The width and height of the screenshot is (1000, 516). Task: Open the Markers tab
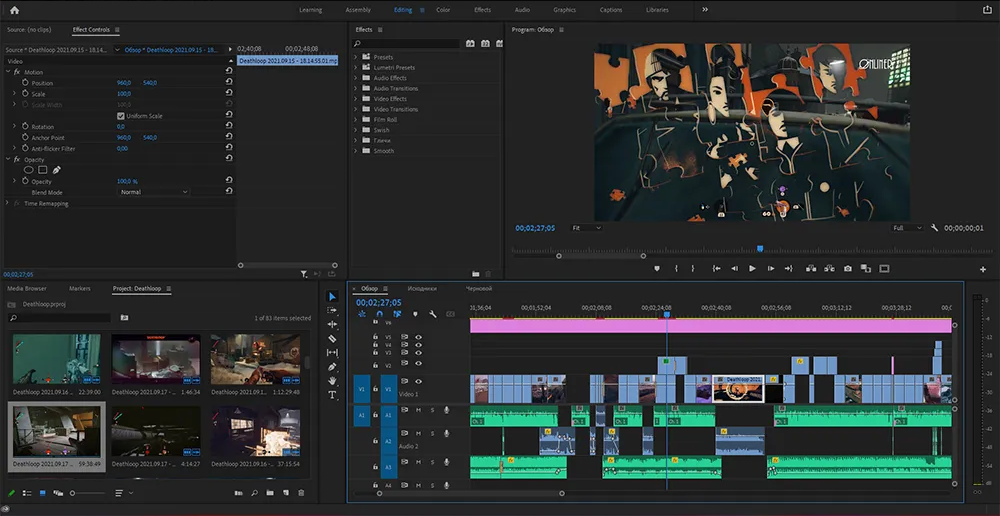tap(80, 288)
